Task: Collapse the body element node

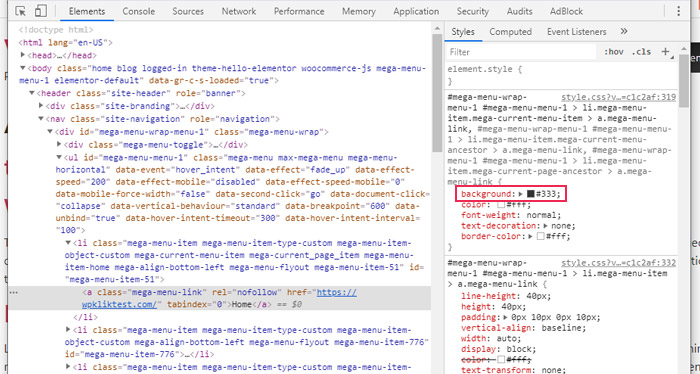Action: point(23,68)
